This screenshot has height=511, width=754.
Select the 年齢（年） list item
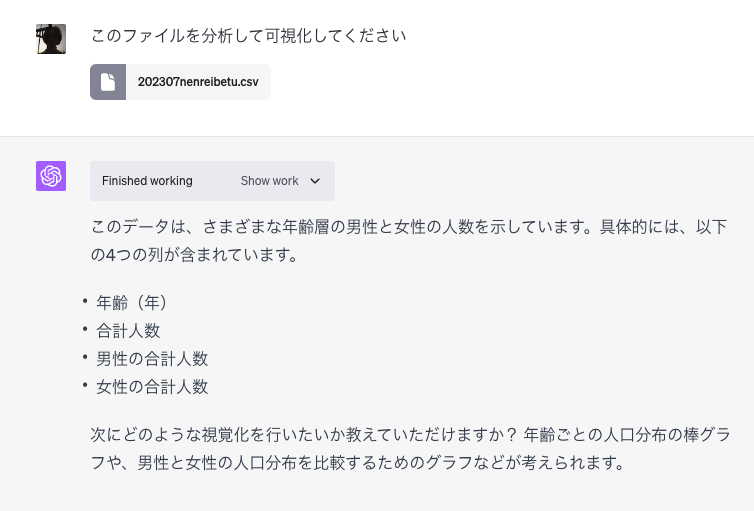tap(132, 302)
